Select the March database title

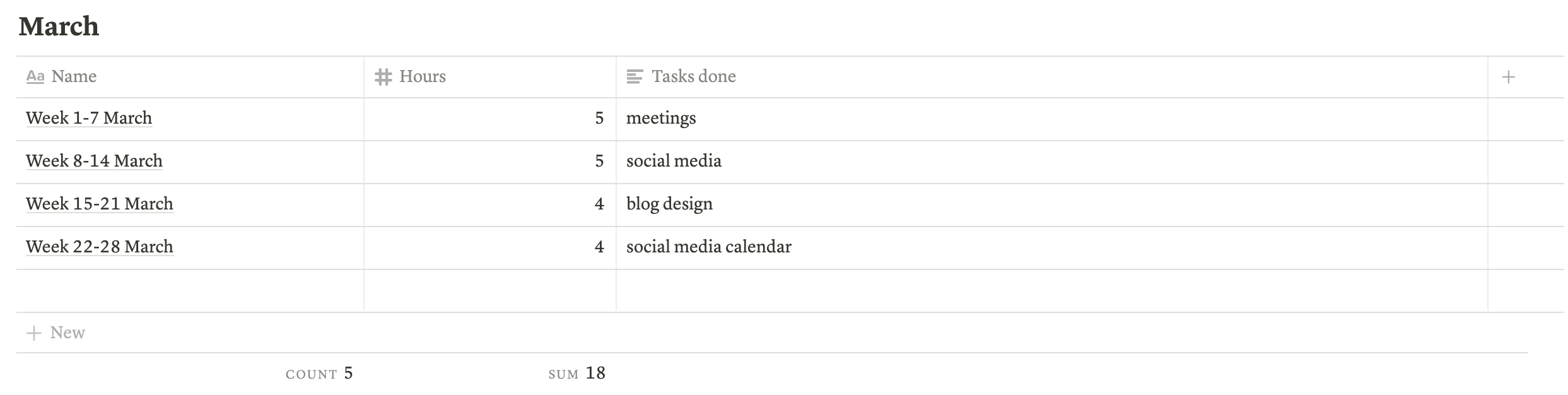[59, 27]
